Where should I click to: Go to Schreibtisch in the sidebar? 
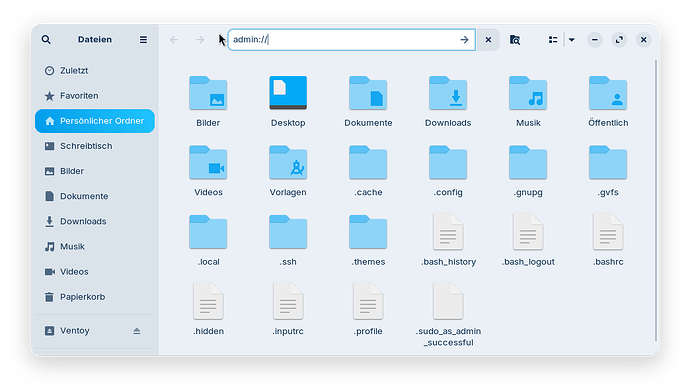[x=95, y=146]
